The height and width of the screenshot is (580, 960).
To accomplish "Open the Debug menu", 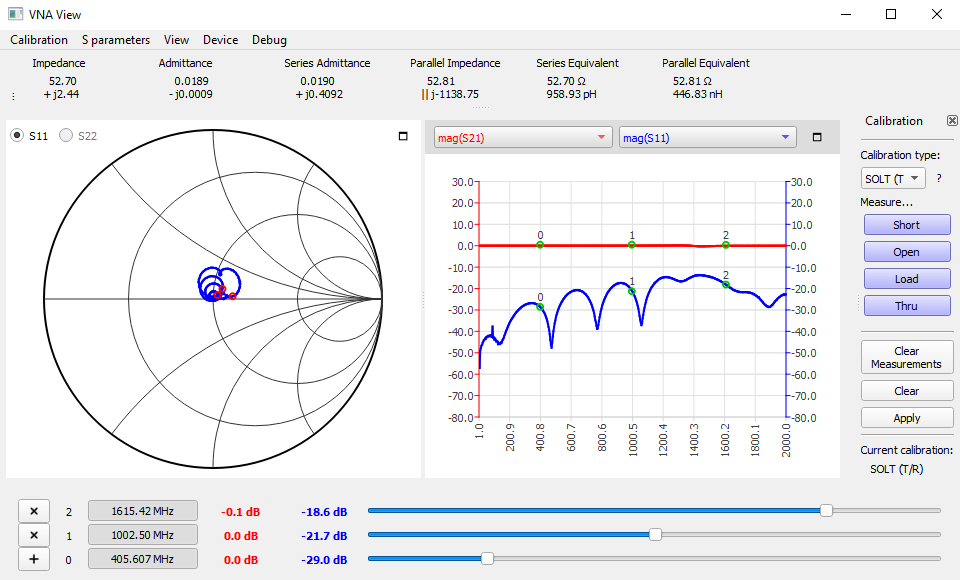I will (269, 40).
